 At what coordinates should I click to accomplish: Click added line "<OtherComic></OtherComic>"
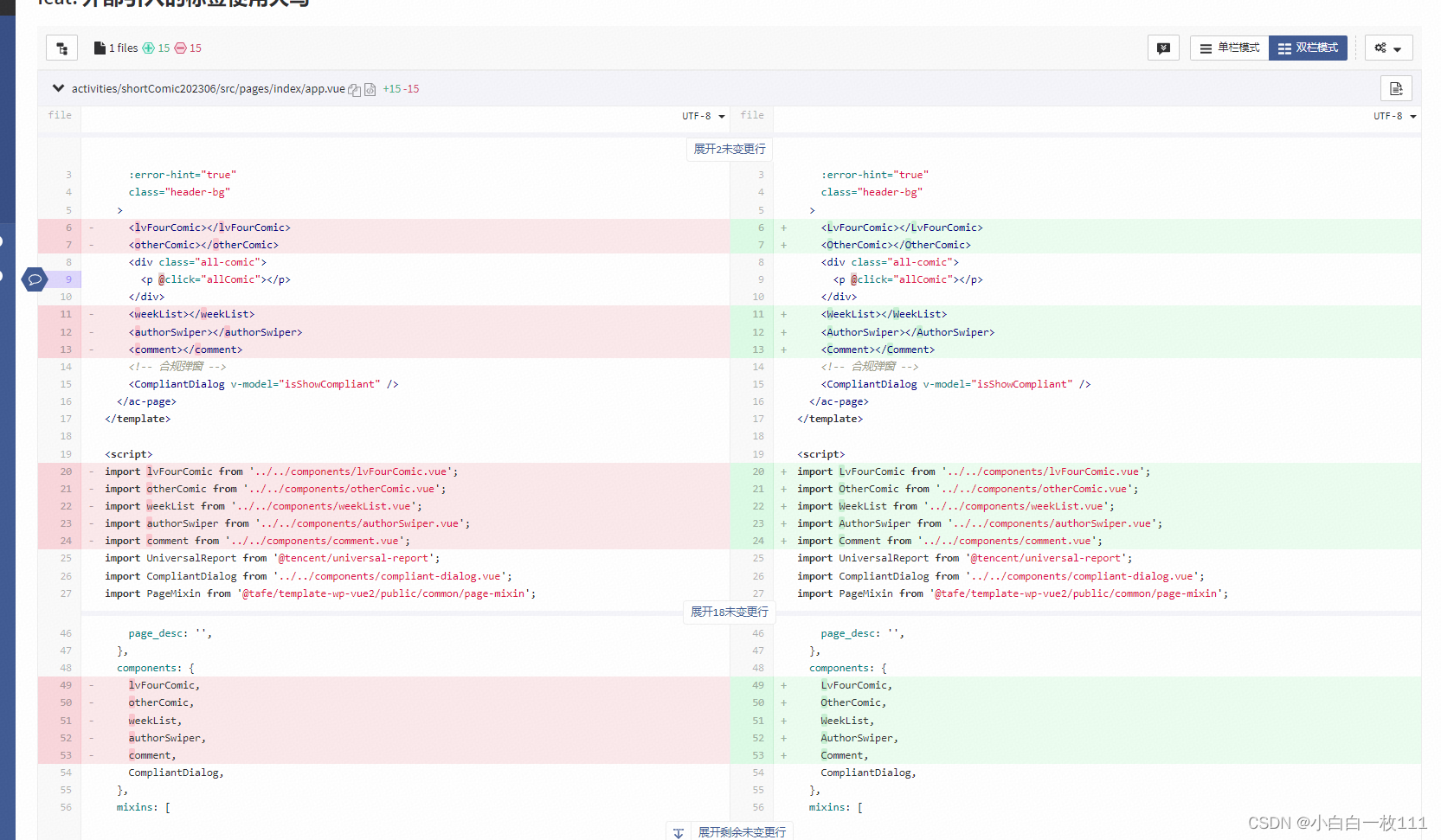tap(896, 245)
